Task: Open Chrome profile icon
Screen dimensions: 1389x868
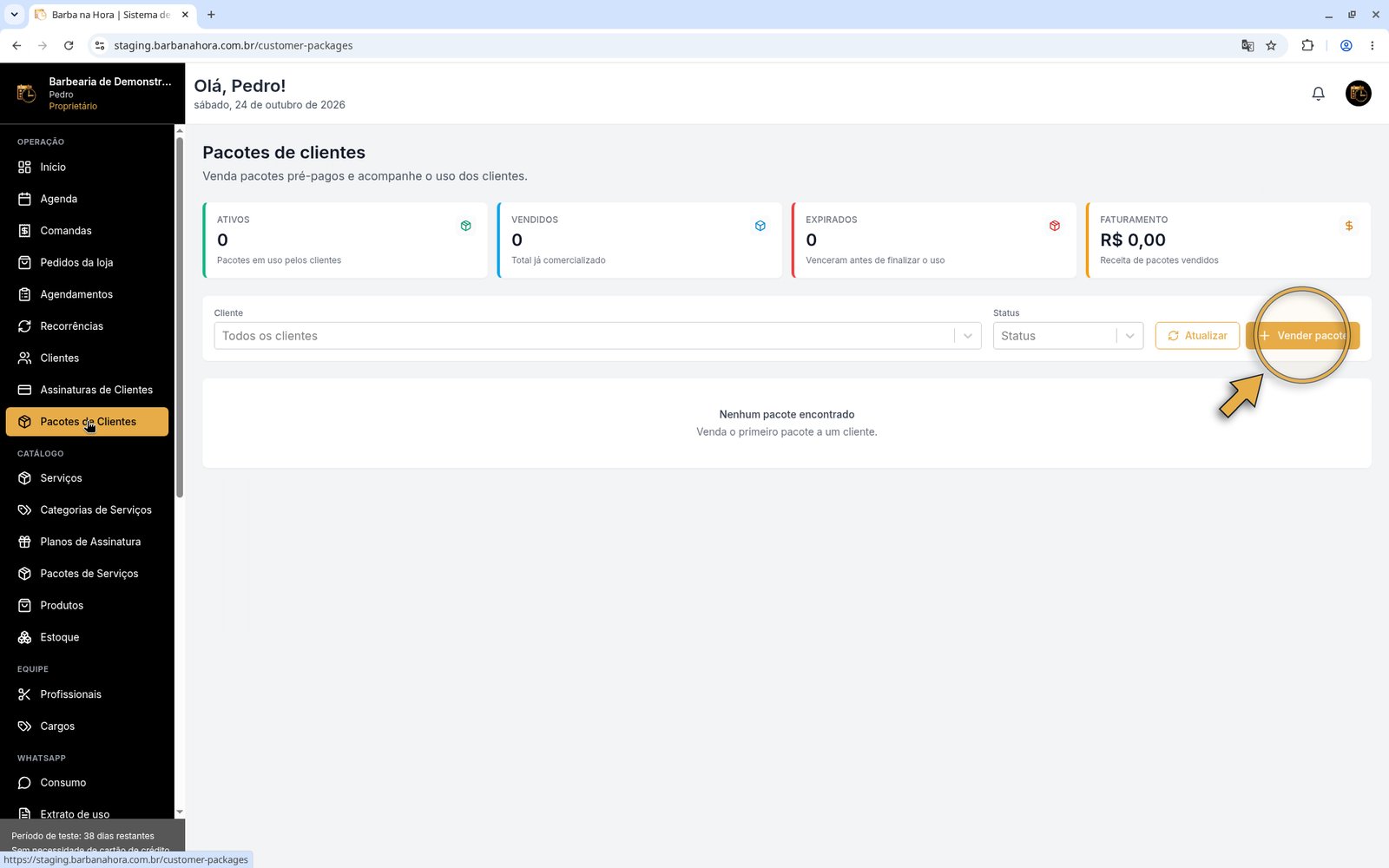Action: pos(1346,45)
